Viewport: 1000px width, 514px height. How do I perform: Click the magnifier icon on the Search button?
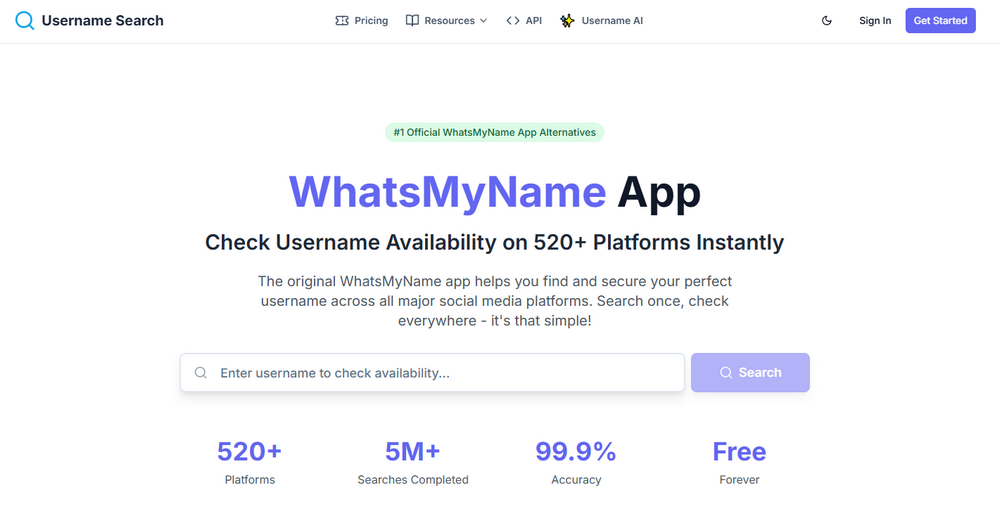[726, 372]
